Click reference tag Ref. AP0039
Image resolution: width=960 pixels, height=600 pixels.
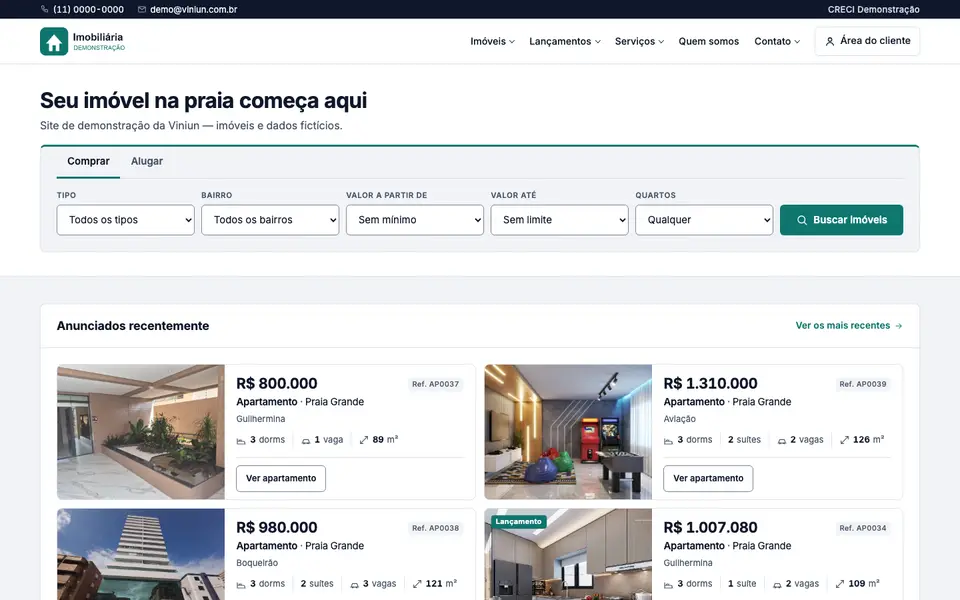(x=863, y=384)
